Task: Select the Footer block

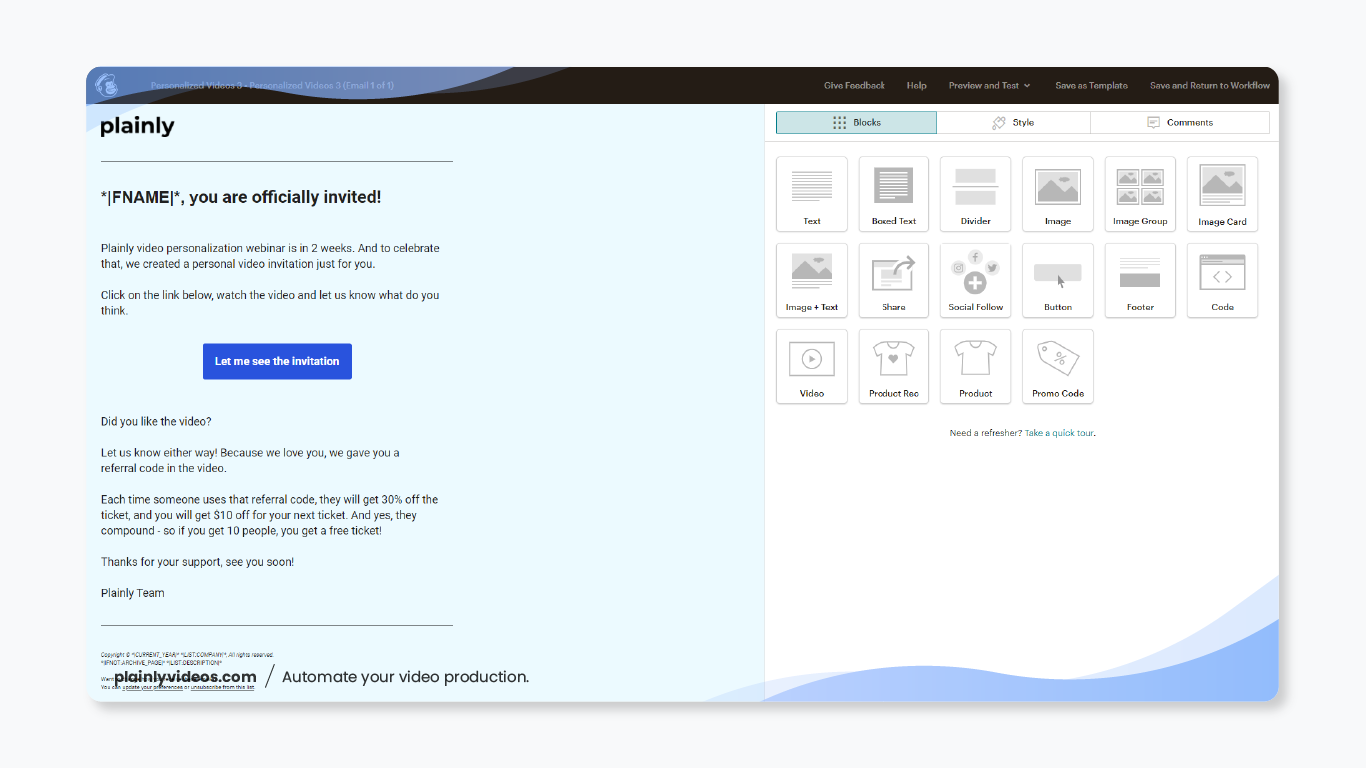Action: [x=1140, y=281]
